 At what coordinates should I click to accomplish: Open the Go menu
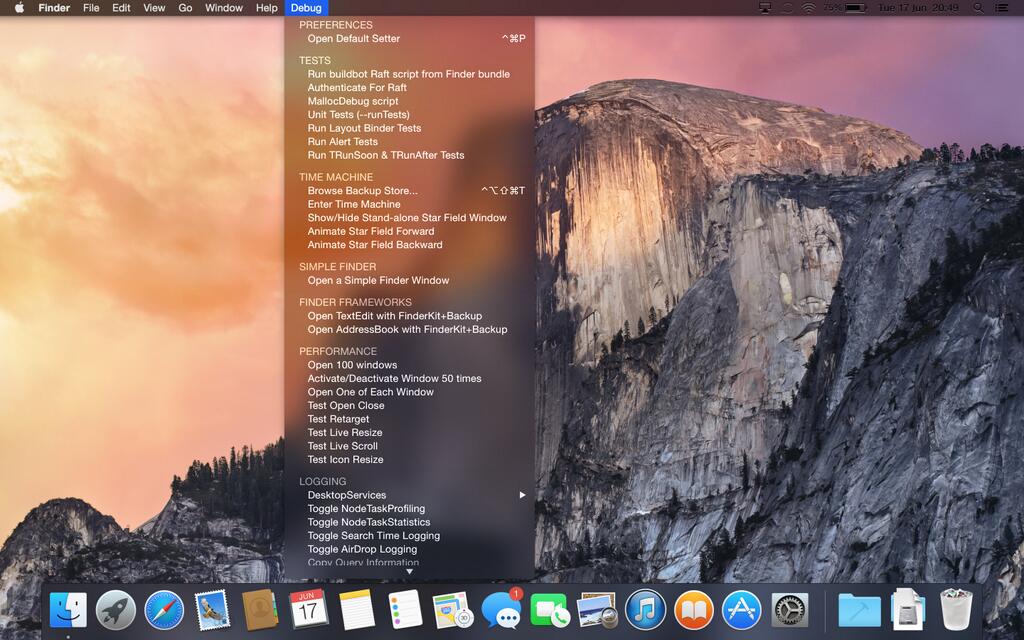pos(185,8)
